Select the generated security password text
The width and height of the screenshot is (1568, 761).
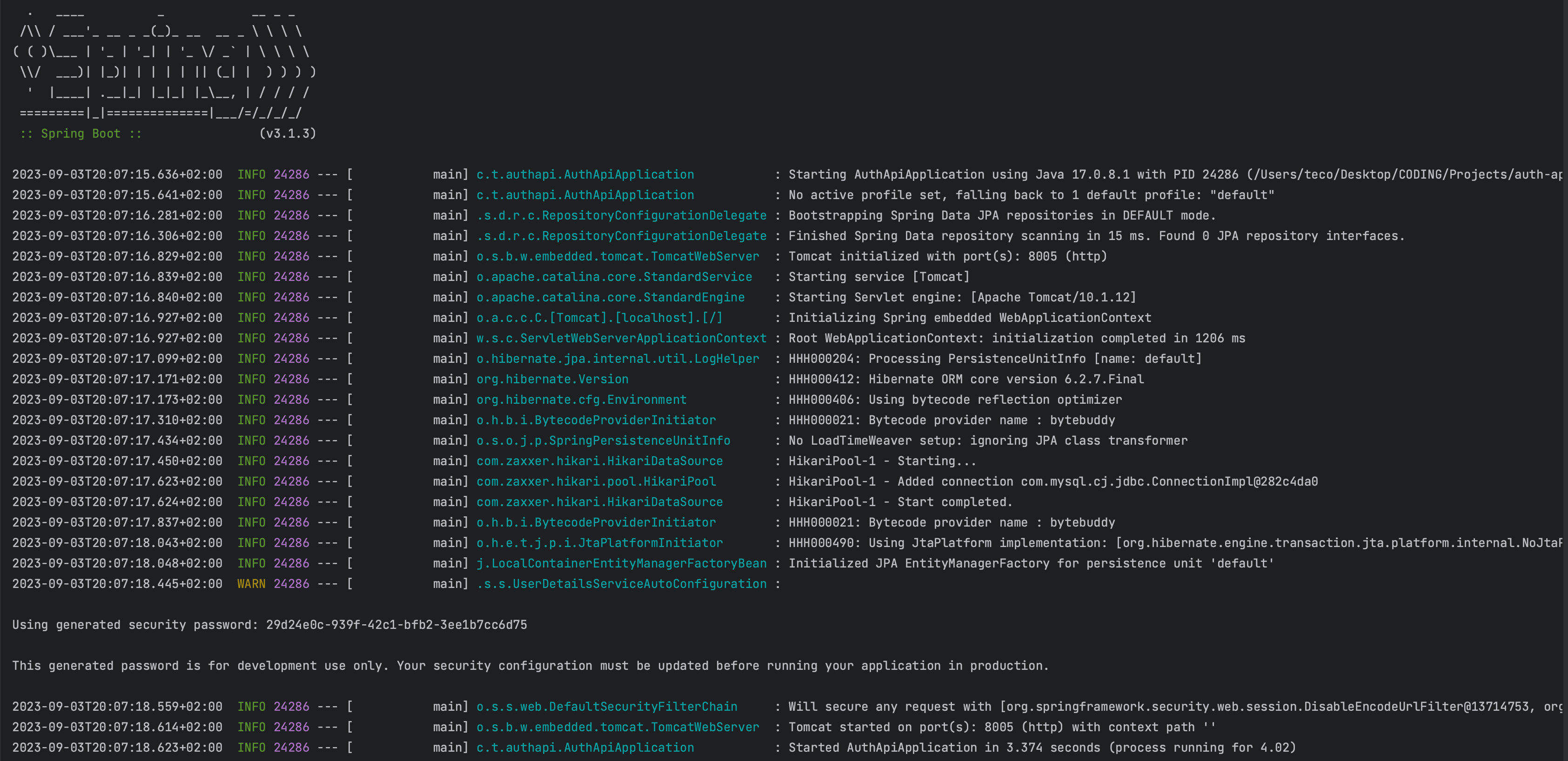pyautogui.click(x=396, y=624)
